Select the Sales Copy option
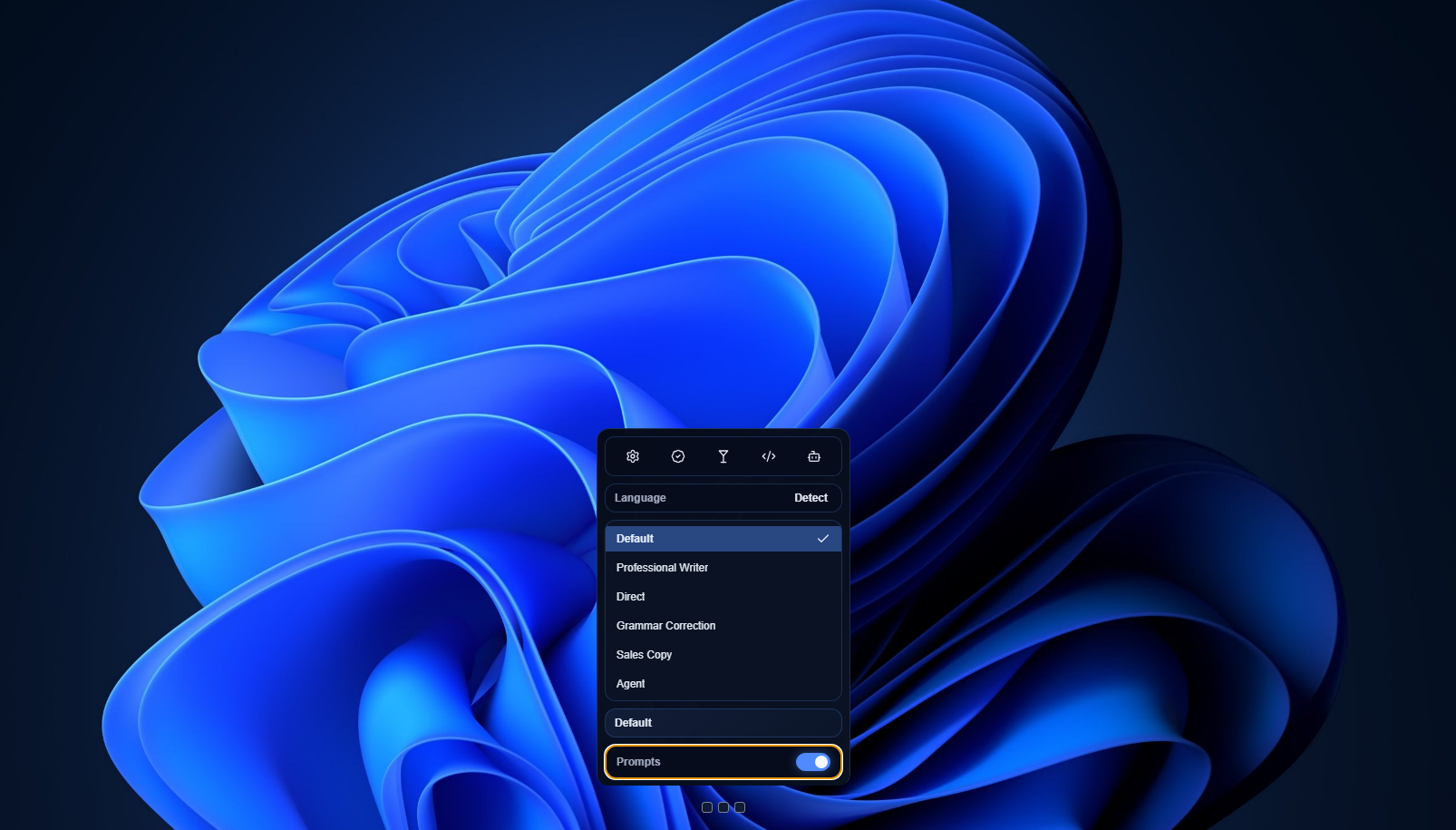Image resolution: width=1456 pixels, height=830 pixels. tap(644, 654)
